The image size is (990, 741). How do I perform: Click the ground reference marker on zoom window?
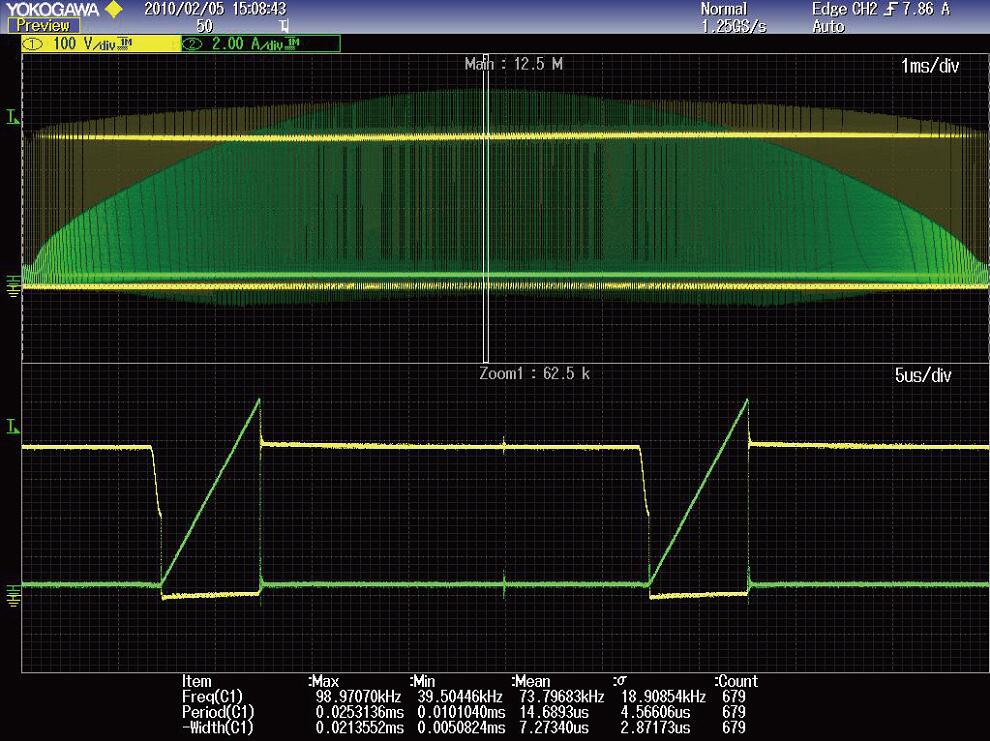click(x=12, y=596)
